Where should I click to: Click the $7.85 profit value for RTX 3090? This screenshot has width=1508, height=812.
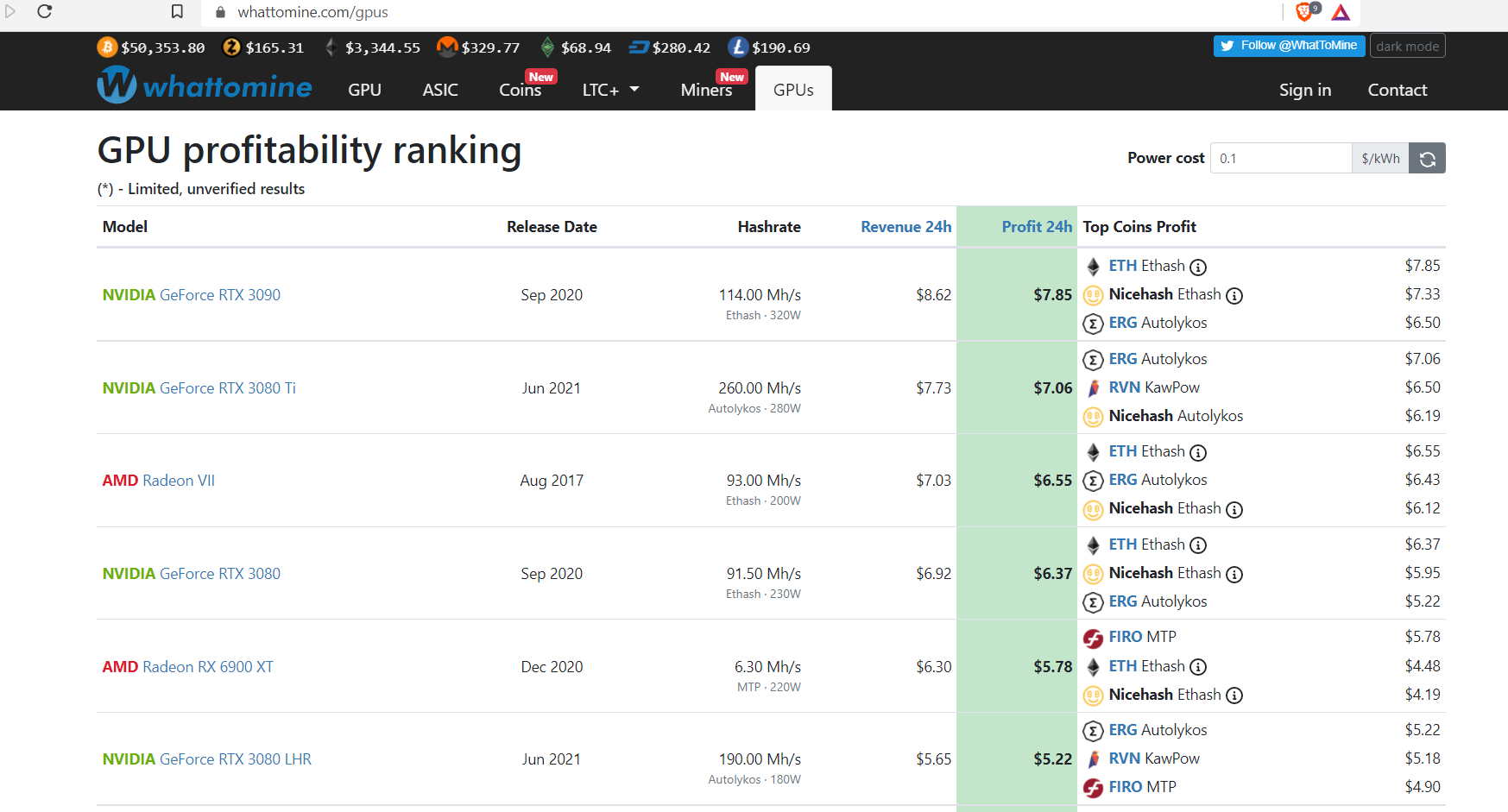pyautogui.click(x=1053, y=295)
